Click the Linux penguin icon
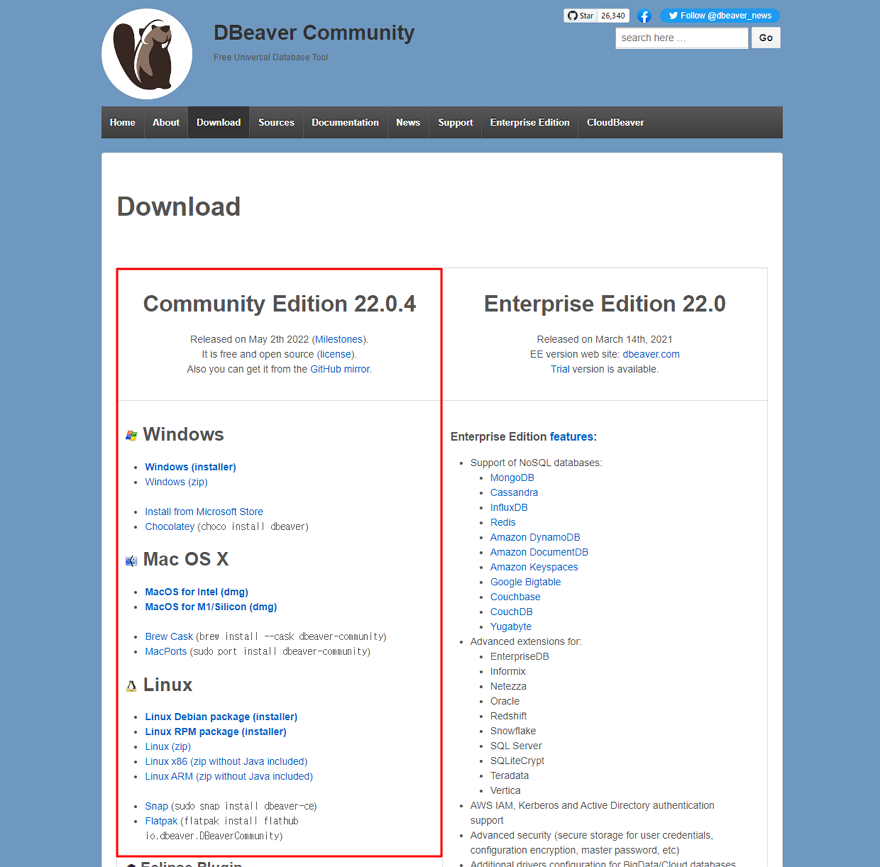The image size is (880, 867). click(131, 686)
